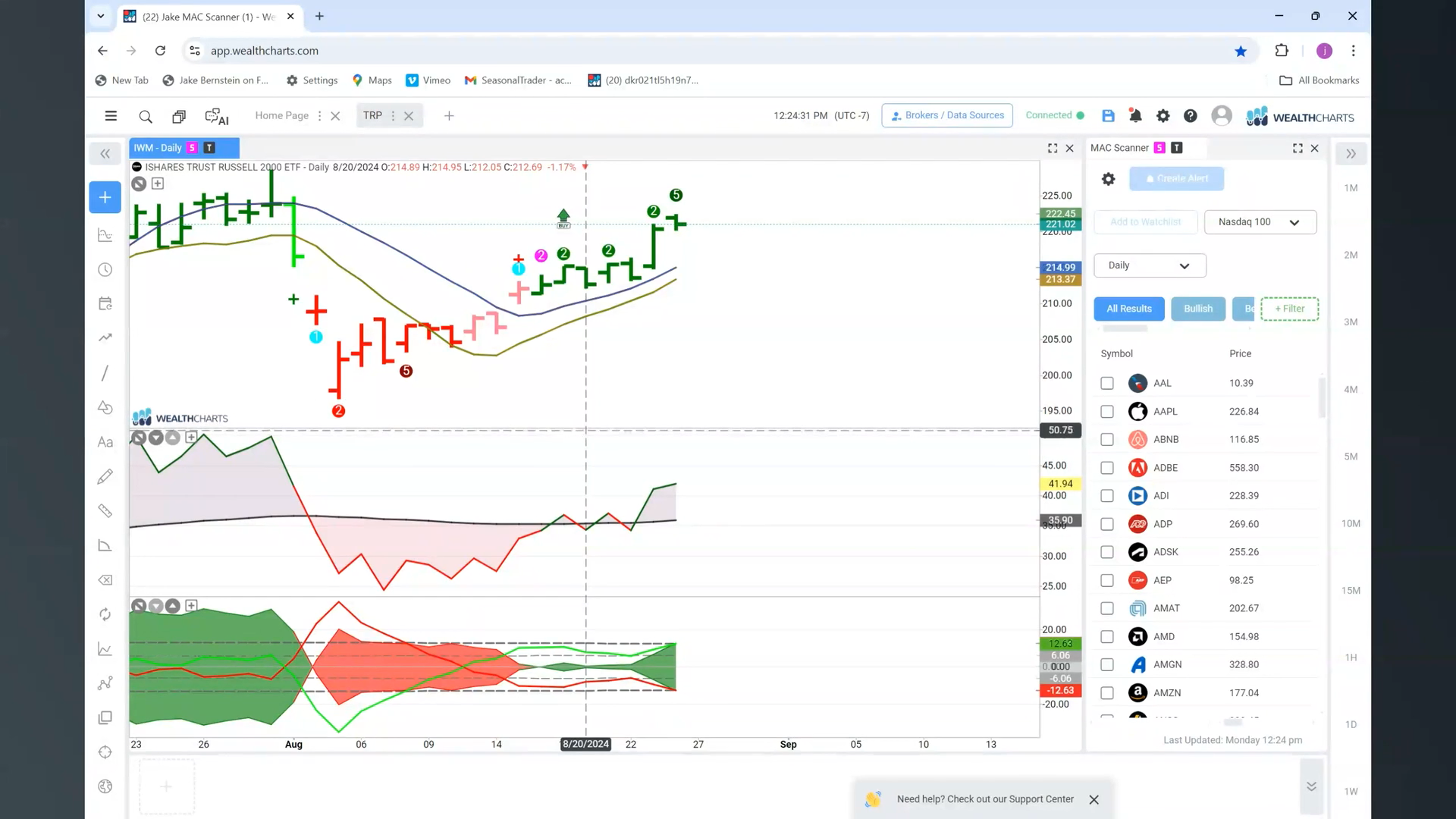Click the crosshair target tool in sidebar

(105, 752)
